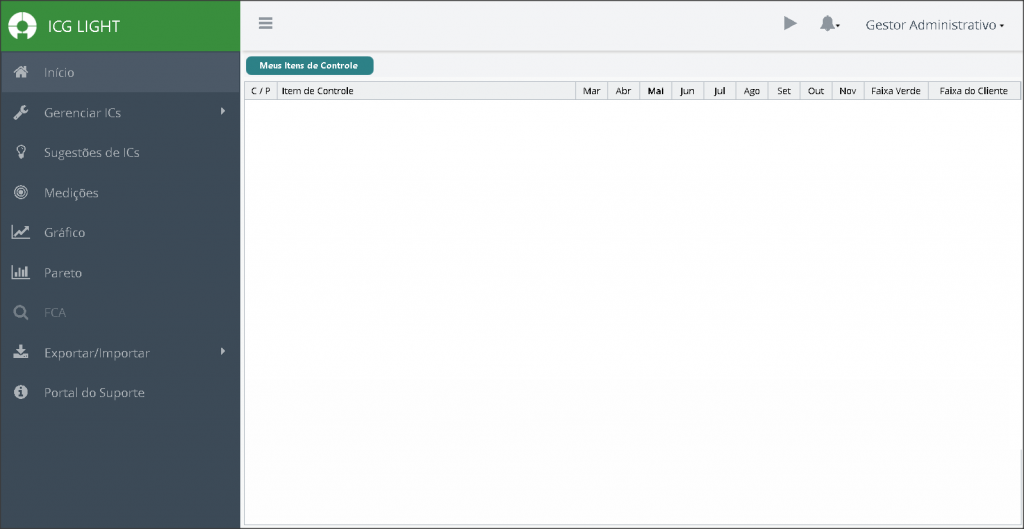Open the Gestor Administrativo user dropdown
1024x529 pixels.
pyautogui.click(x=935, y=25)
